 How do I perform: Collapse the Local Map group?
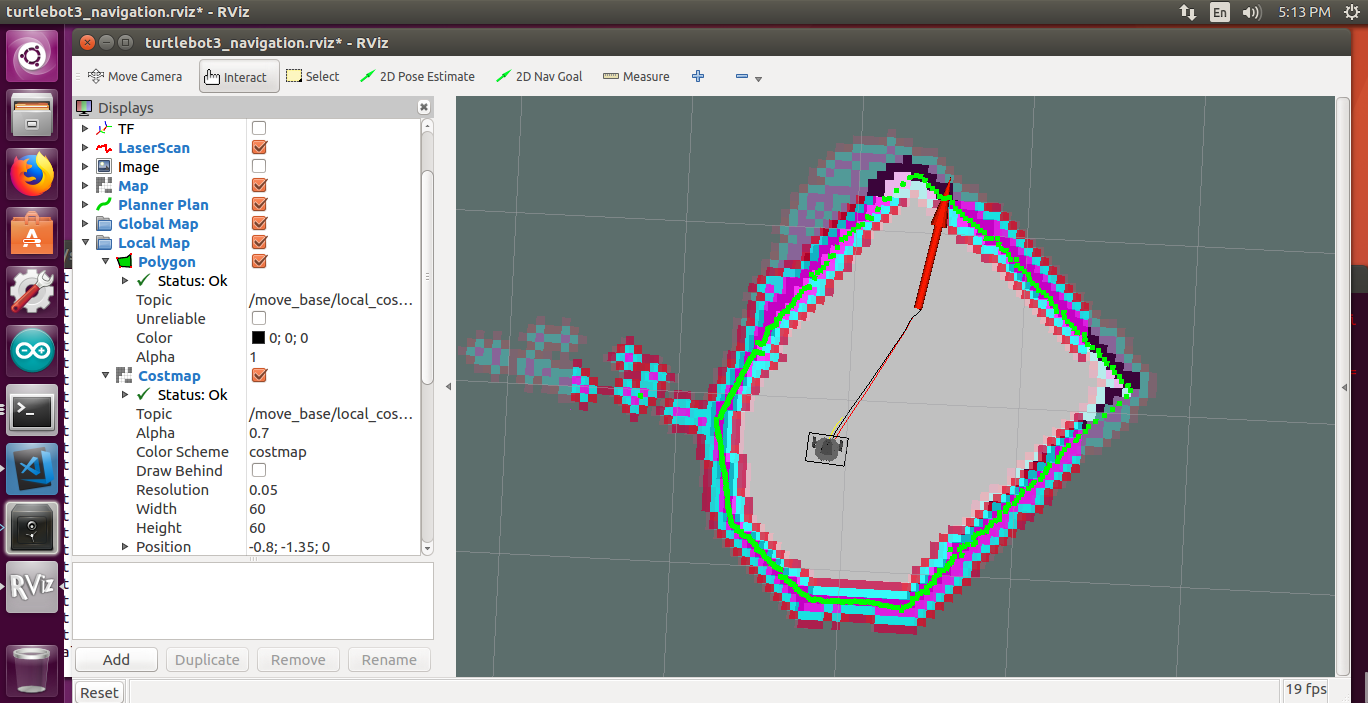(85, 243)
